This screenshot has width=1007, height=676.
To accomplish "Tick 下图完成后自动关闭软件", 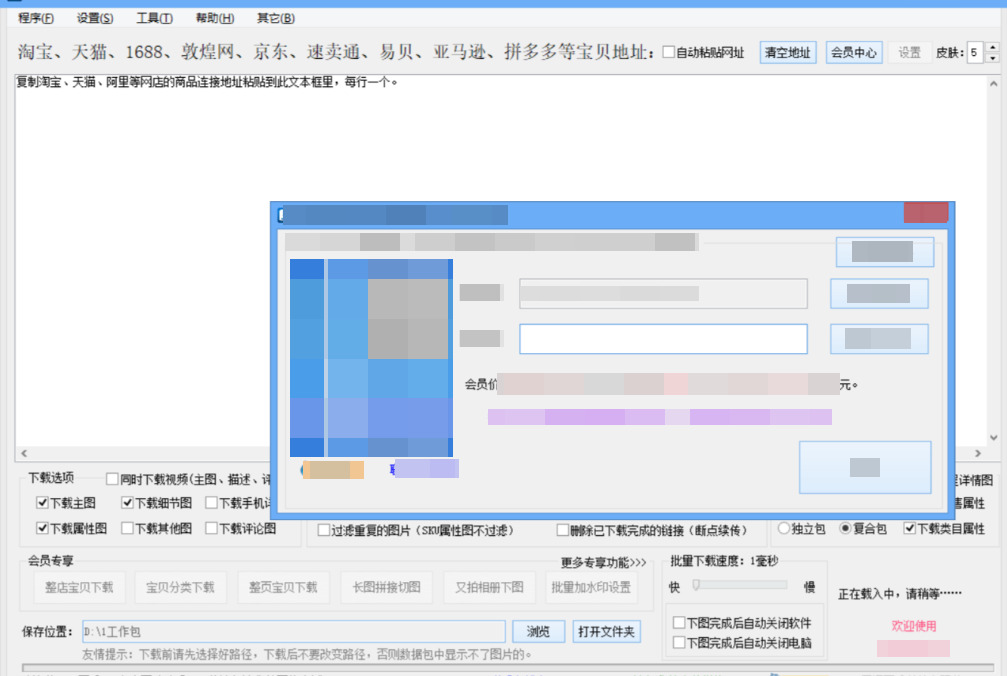I will tap(679, 622).
